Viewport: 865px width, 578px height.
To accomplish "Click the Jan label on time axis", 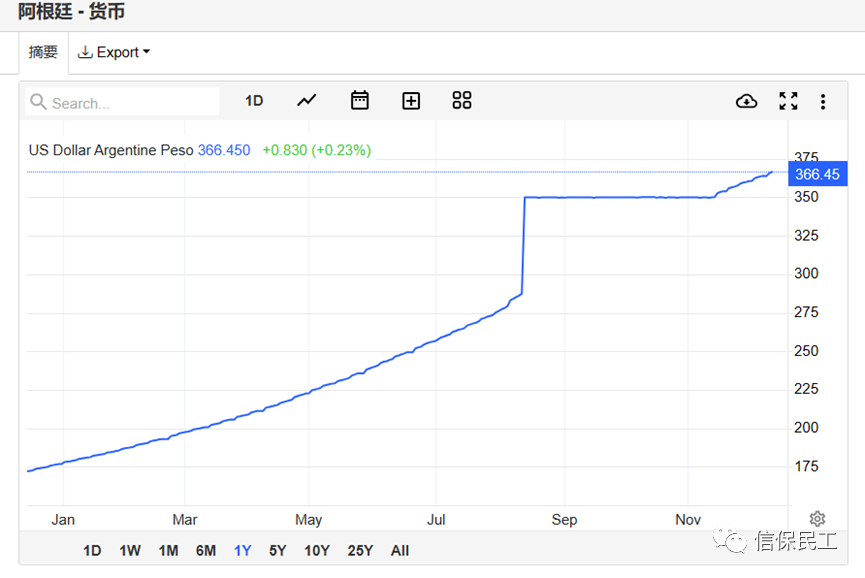I will pos(63,520).
